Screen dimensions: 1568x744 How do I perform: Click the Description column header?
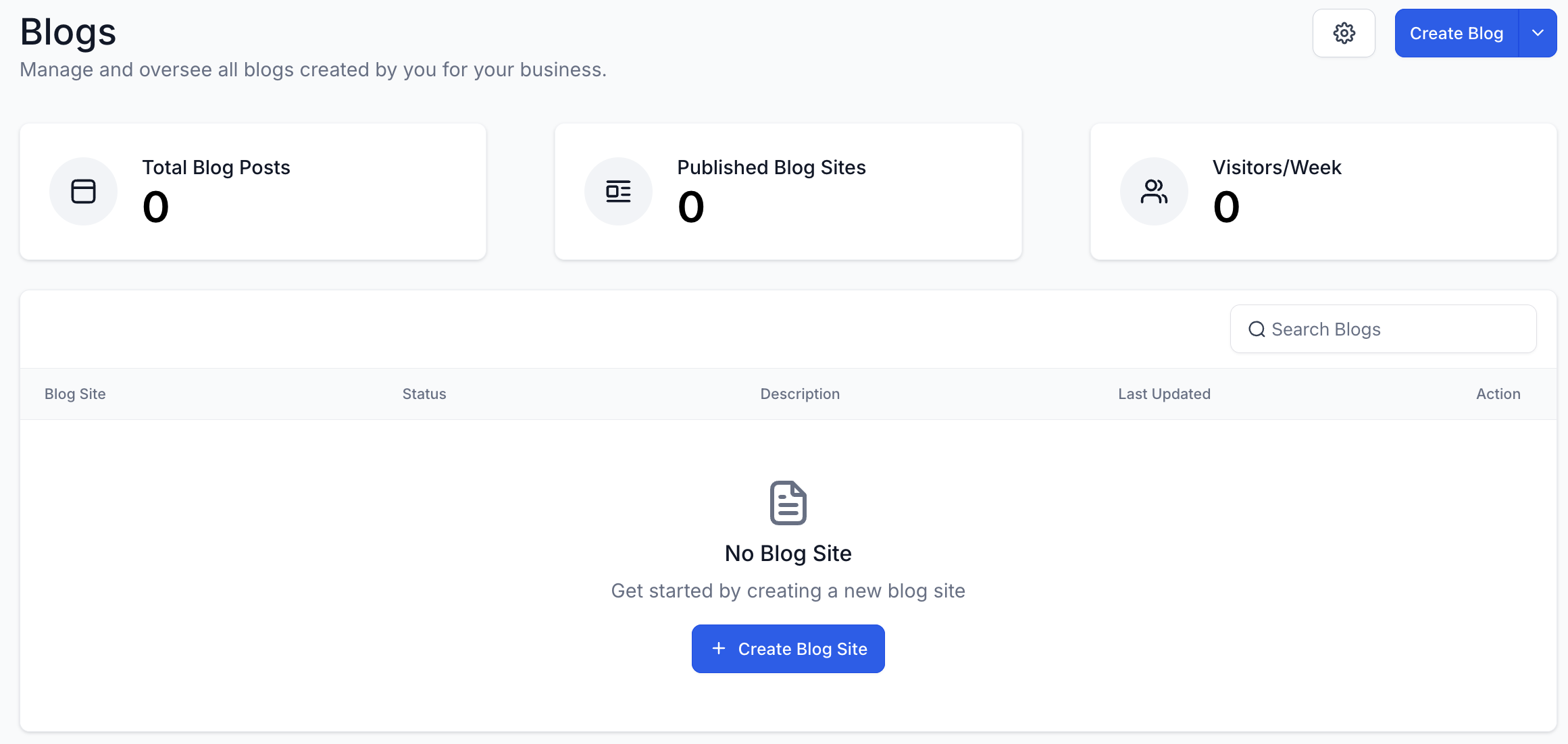pyautogui.click(x=800, y=394)
